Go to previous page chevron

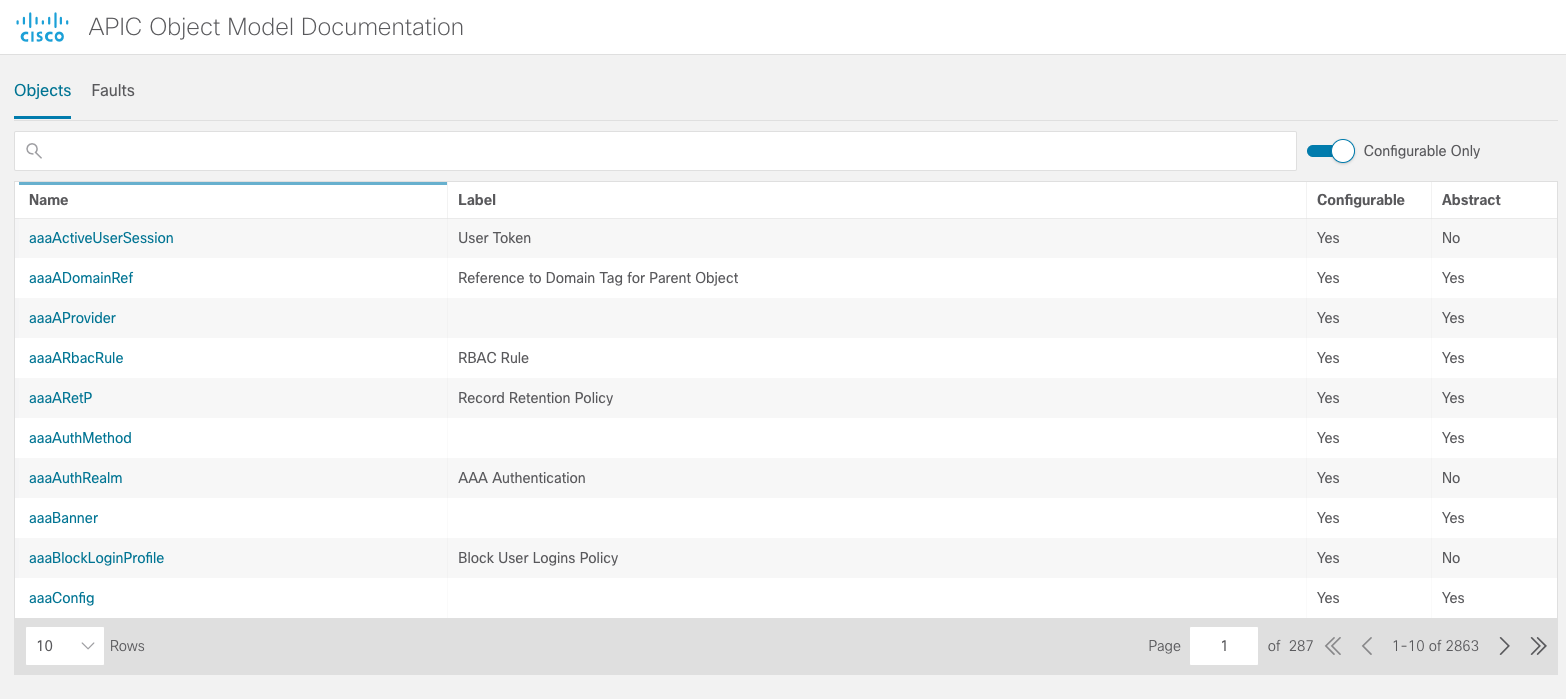click(x=1367, y=646)
